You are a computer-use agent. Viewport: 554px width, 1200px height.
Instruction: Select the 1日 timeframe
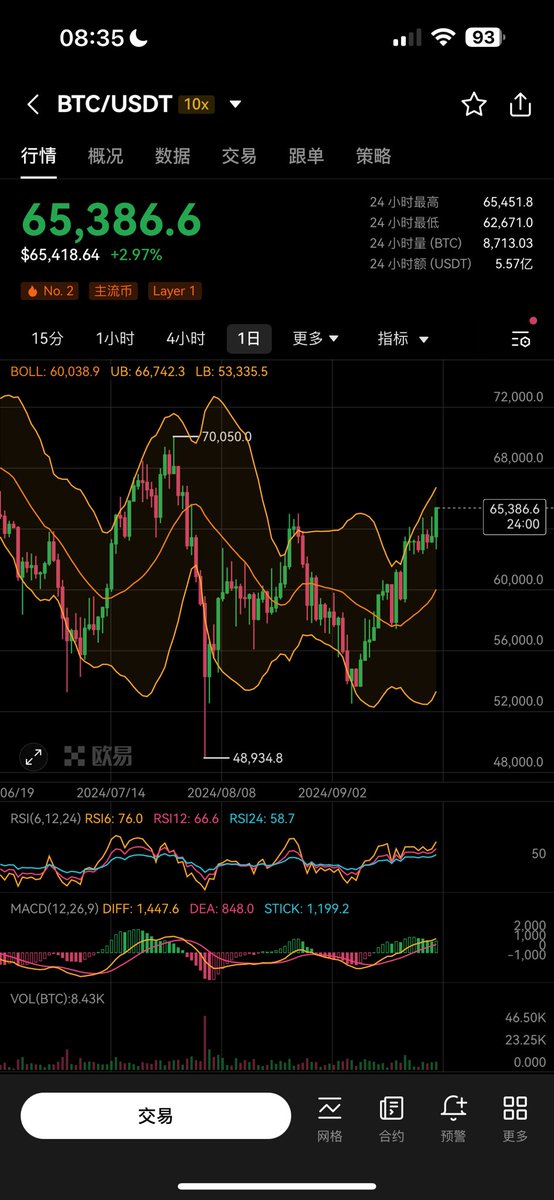249,339
